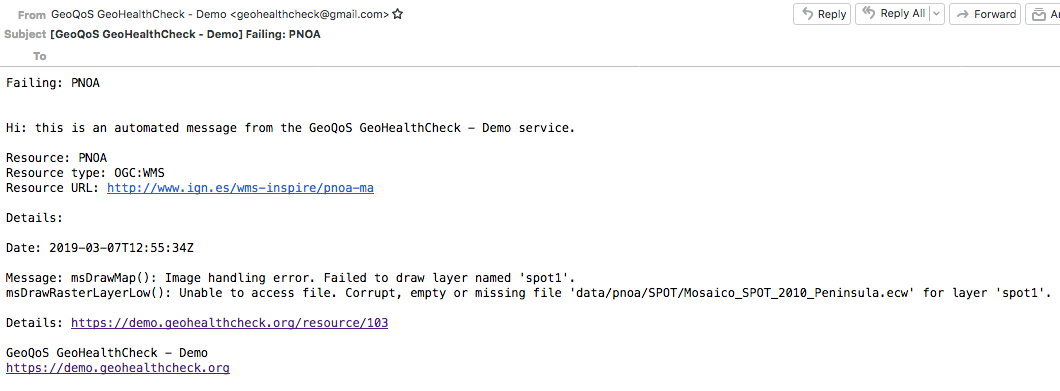Click the right arrow icon in Forward button
The image size is (1060, 391).
[x=963, y=14]
